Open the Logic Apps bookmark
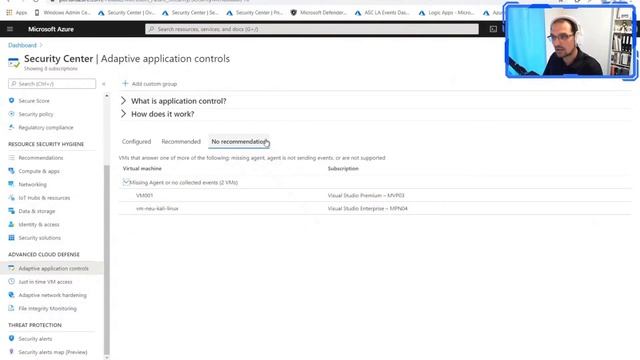Image resolution: width=640 pixels, height=360 pixels. click(447, 13)
